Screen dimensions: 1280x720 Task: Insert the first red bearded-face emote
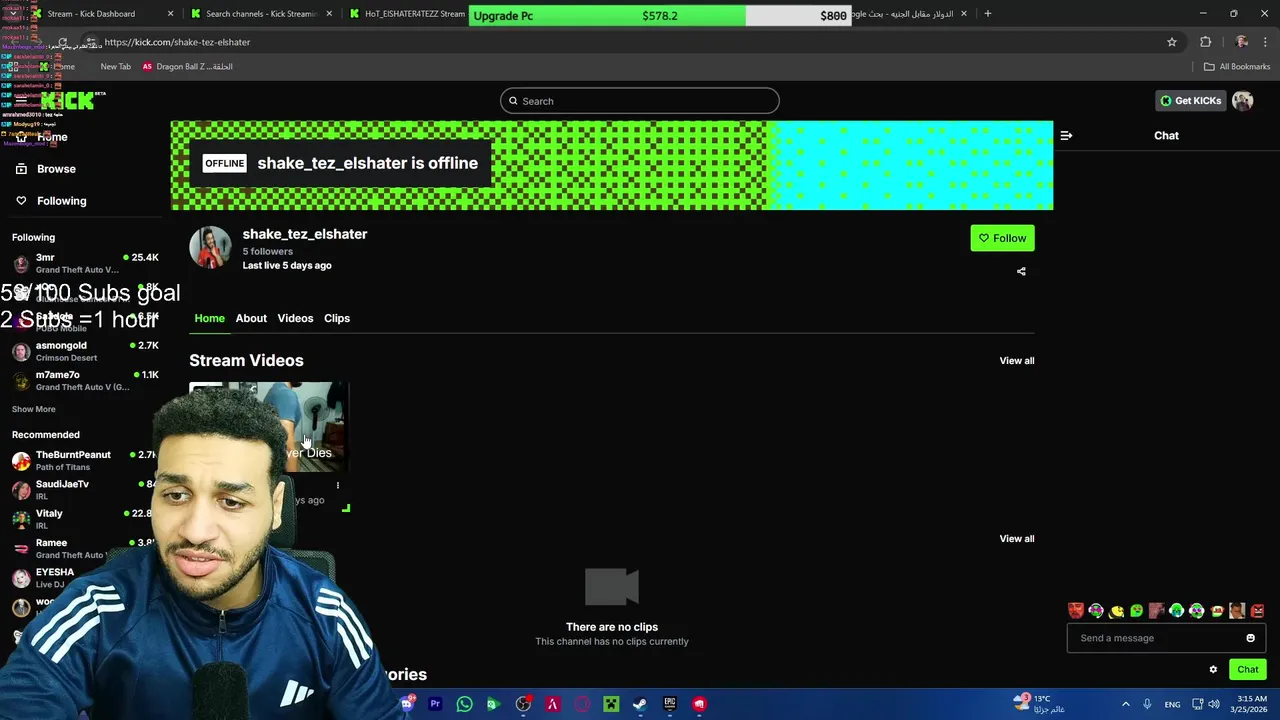(x=1076, y=611)
